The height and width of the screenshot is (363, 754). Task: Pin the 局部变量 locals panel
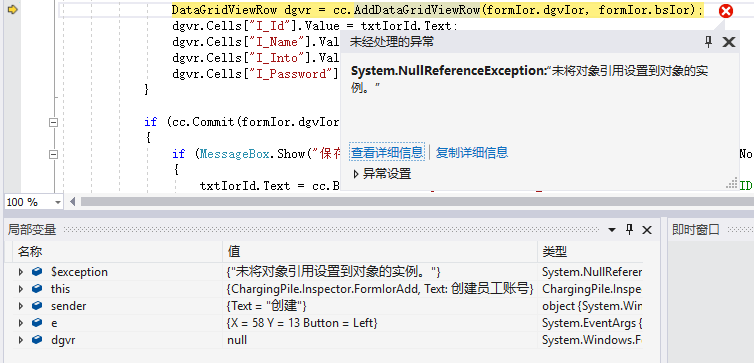629,229
